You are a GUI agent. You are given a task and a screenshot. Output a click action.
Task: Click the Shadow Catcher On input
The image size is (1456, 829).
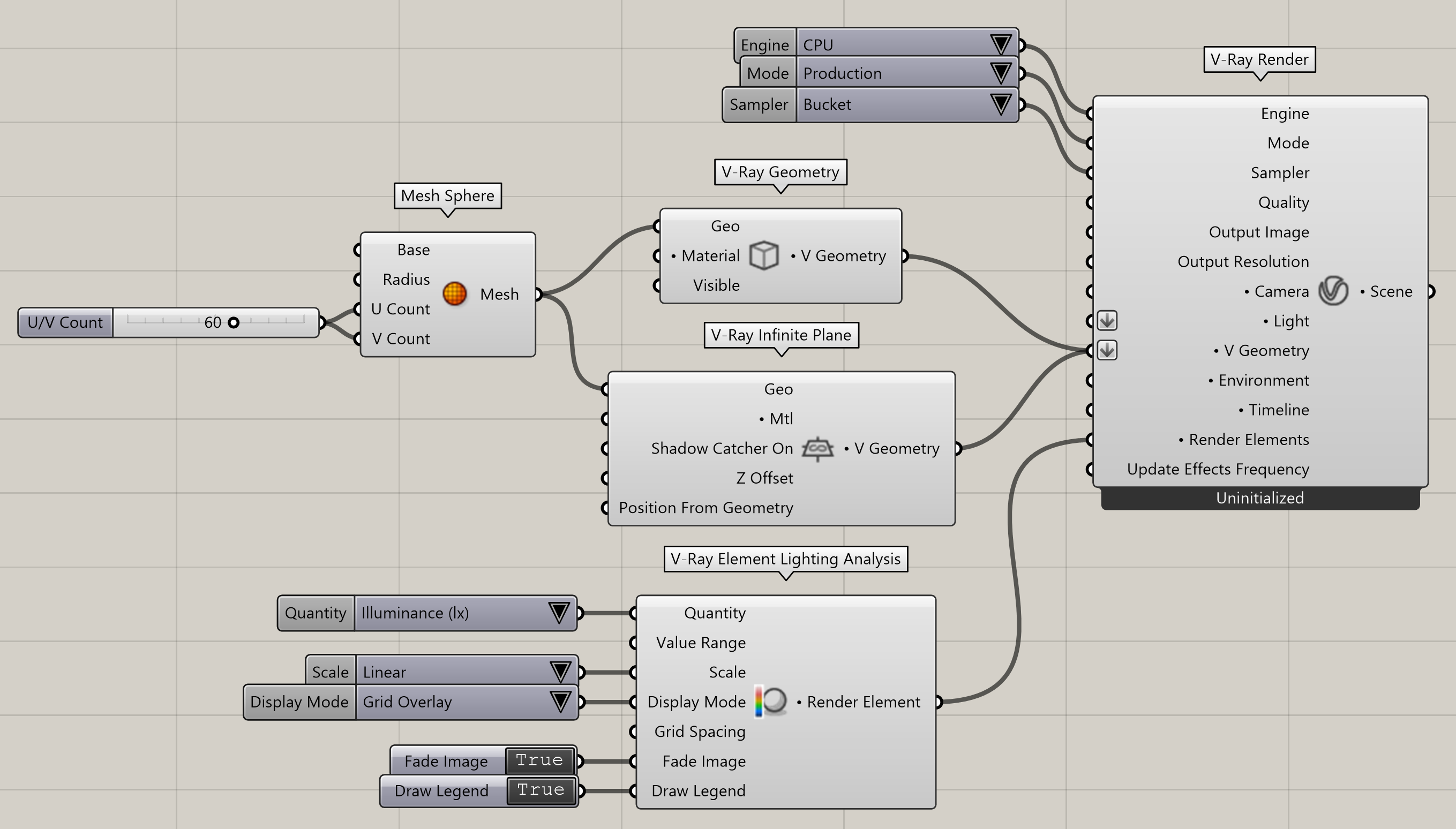[x=722, y=448]
